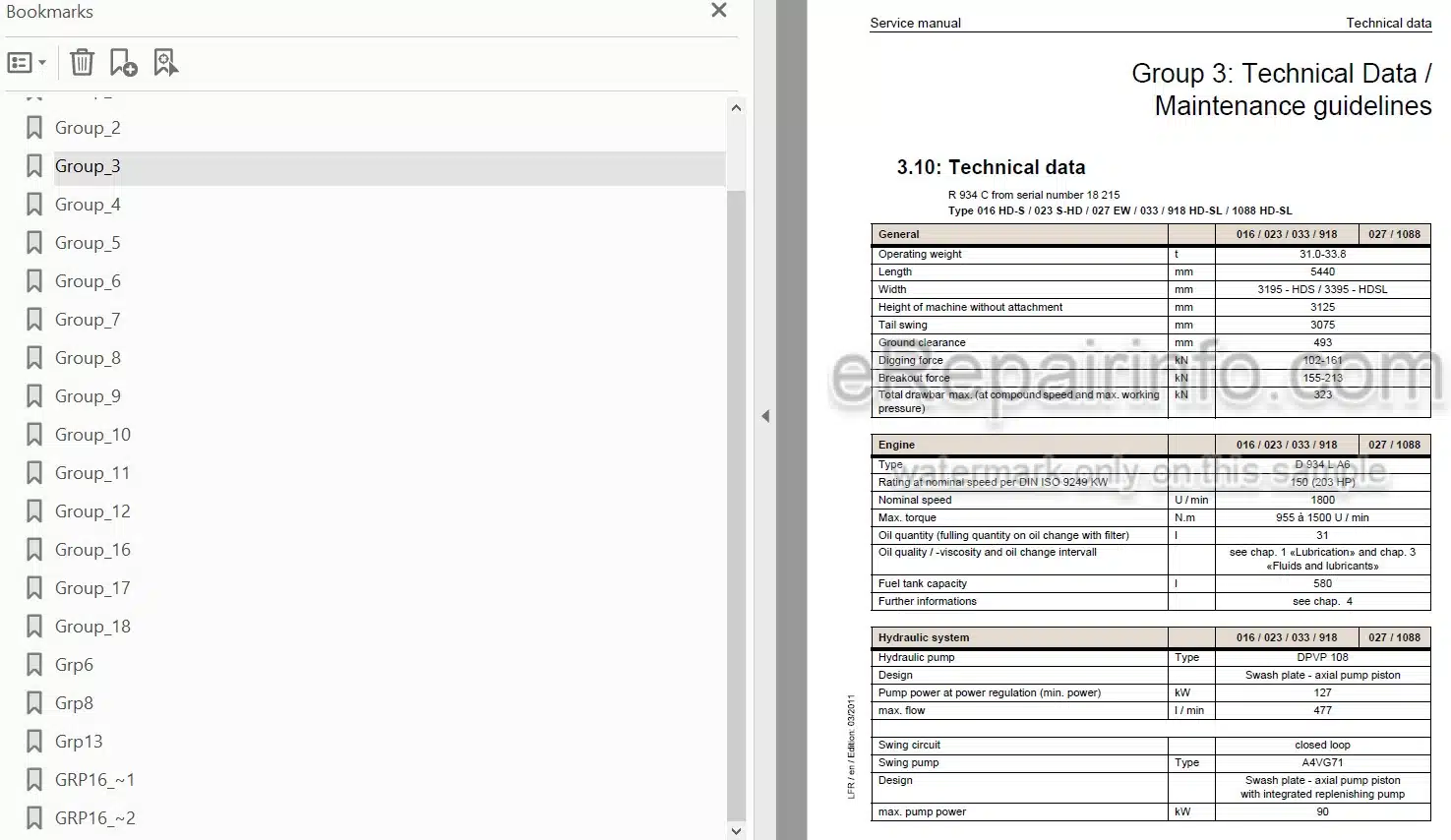Click the 'DPVP 108' hydraulic pump value
The width and height of the screenshot is (1451, 840).
coord(1322,657)
